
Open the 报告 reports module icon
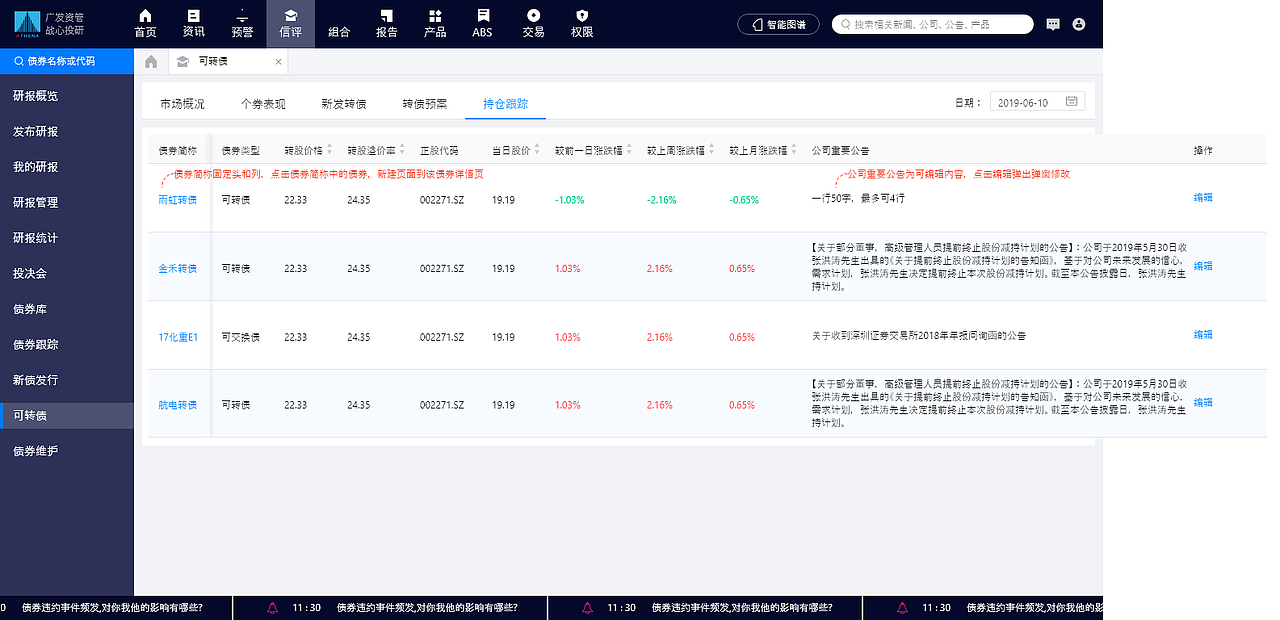tap(386, 22)
